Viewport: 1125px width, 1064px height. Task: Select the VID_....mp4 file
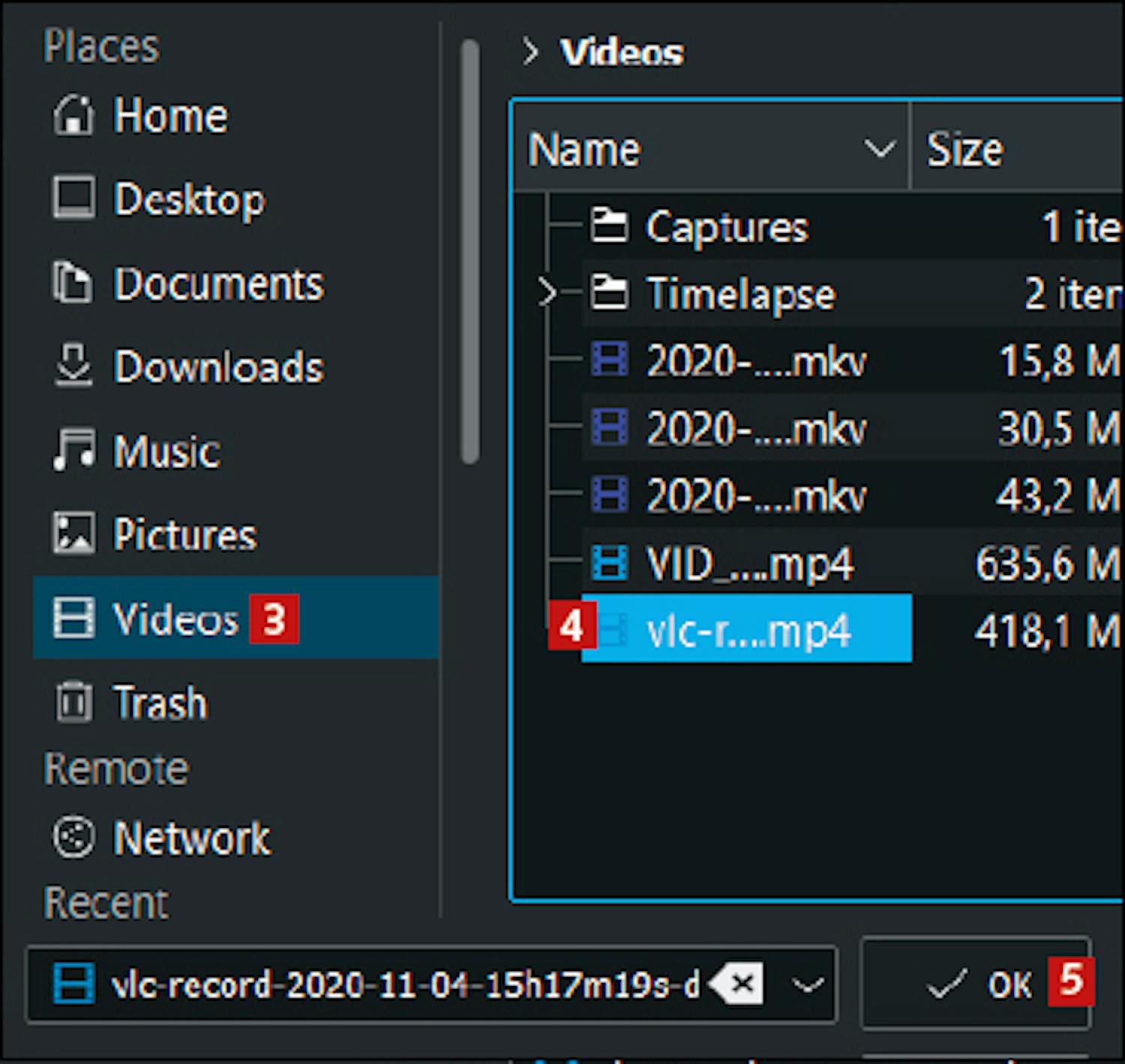748,564
